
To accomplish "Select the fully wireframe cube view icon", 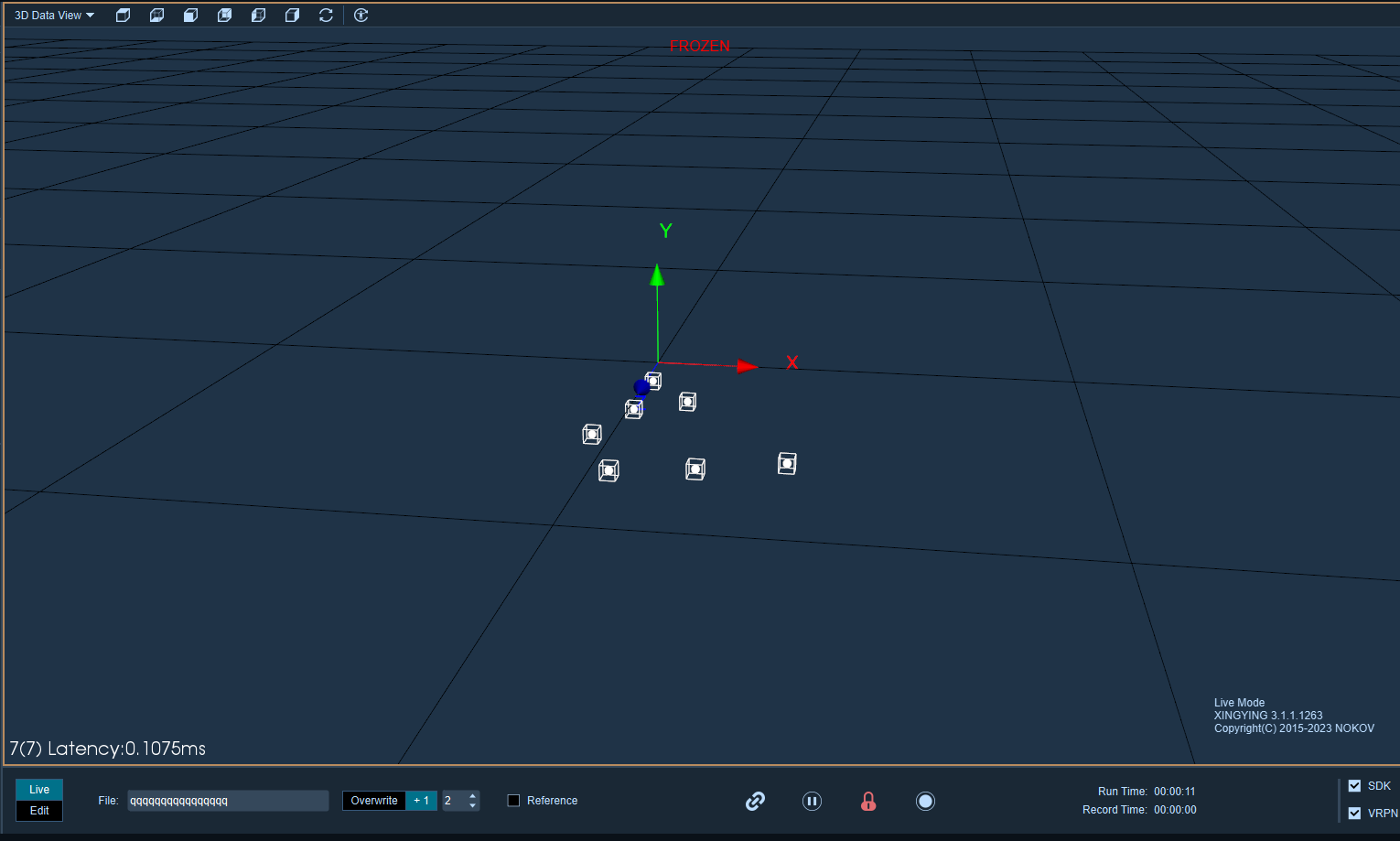I will click(224, 15).
